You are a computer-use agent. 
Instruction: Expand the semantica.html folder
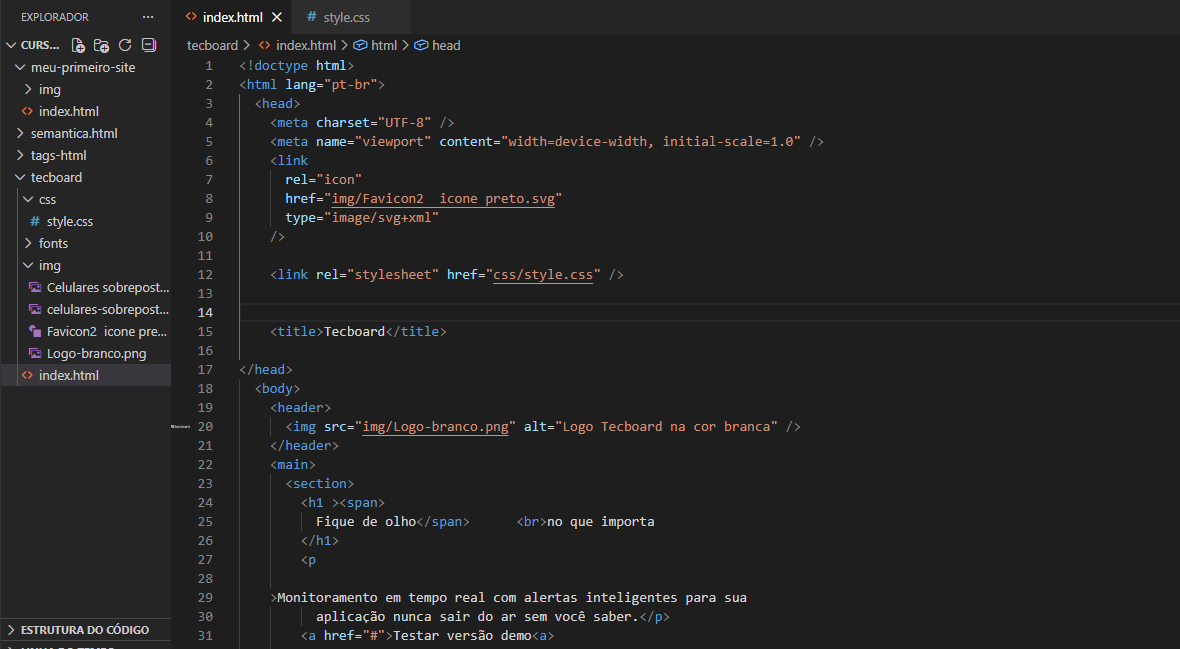pyautogui.click(x=73, y=133)
